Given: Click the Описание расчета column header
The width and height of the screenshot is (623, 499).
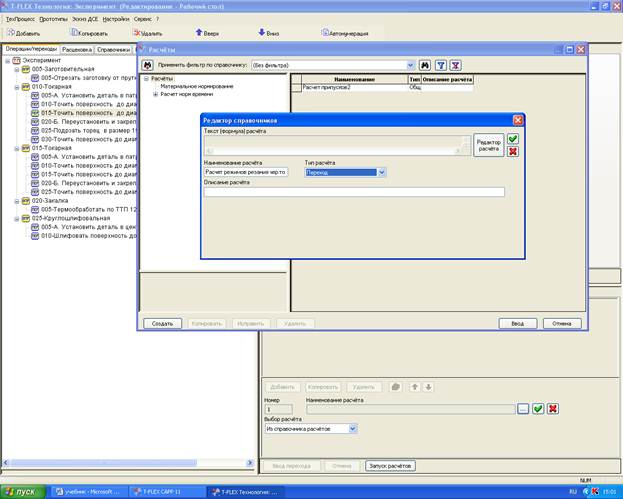Looking at the screenshot, I should [447, 79].
